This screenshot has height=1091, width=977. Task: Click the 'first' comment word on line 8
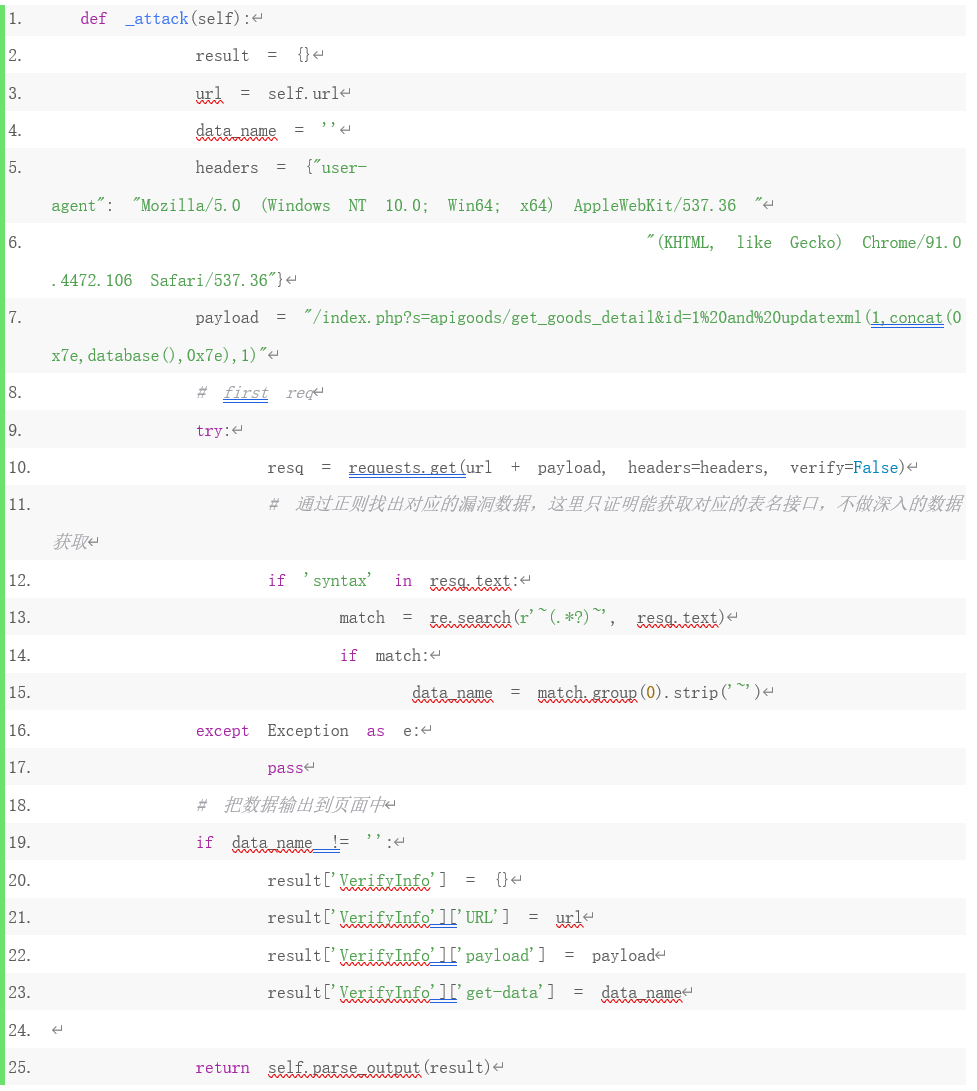pos(246,393)
